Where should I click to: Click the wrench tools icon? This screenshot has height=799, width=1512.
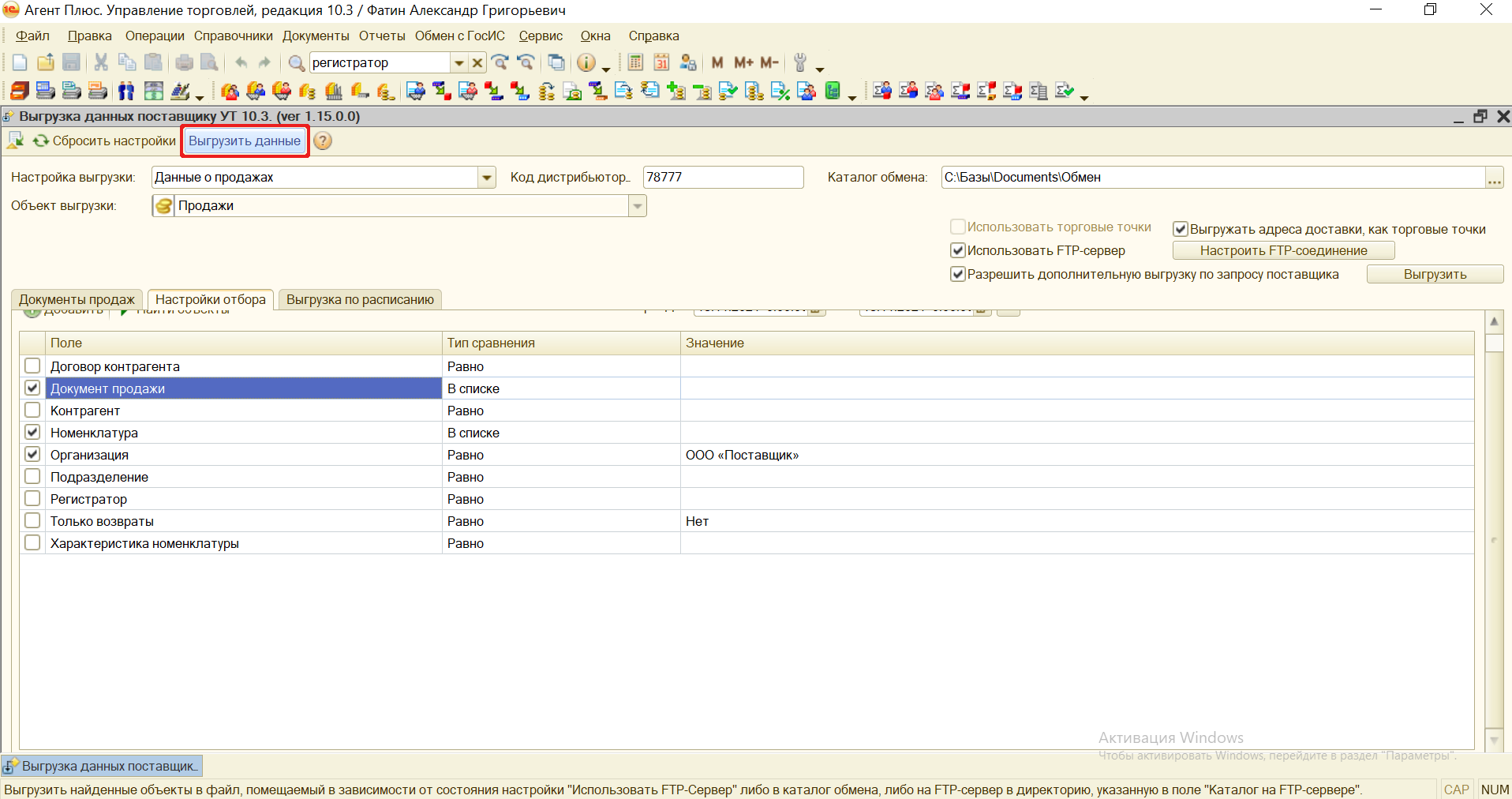click(x=800, y=62)
